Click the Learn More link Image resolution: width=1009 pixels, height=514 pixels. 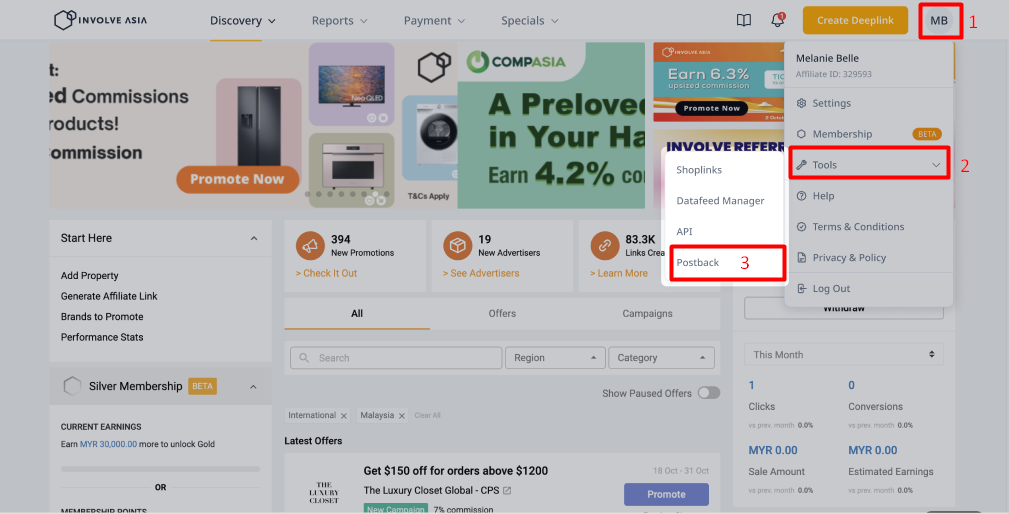[619, 273]
